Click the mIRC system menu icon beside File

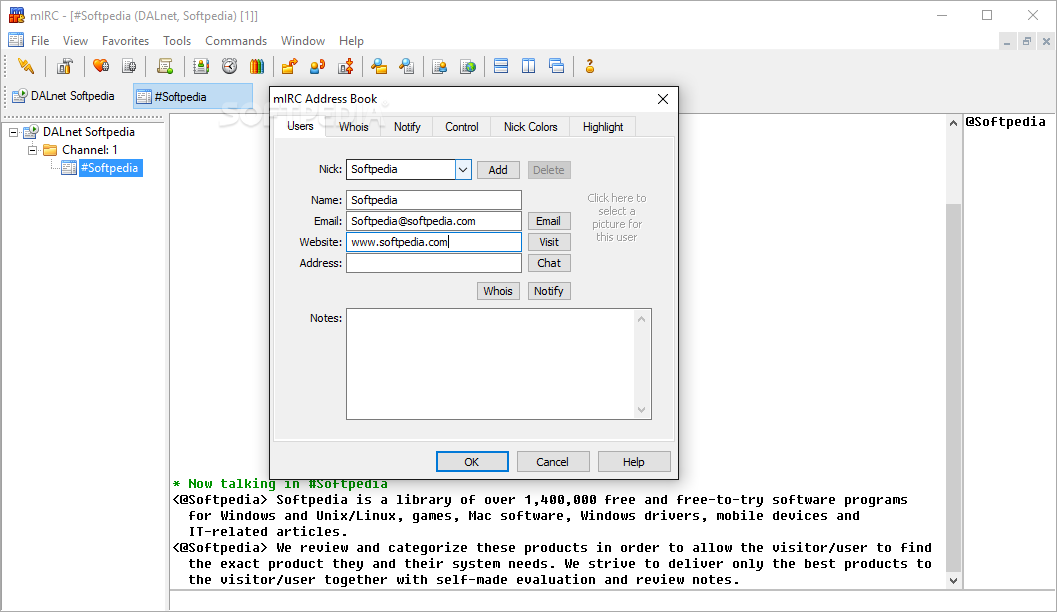16,40
